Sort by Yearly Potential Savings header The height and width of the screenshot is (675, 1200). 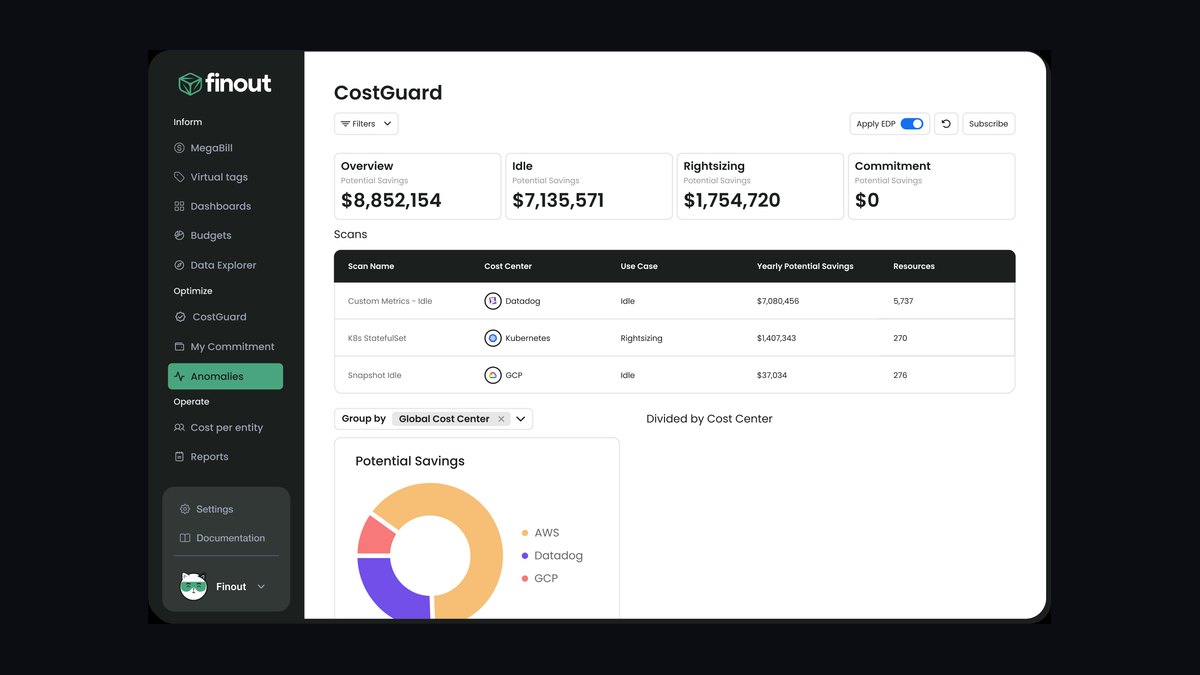[x=805, y=266]
